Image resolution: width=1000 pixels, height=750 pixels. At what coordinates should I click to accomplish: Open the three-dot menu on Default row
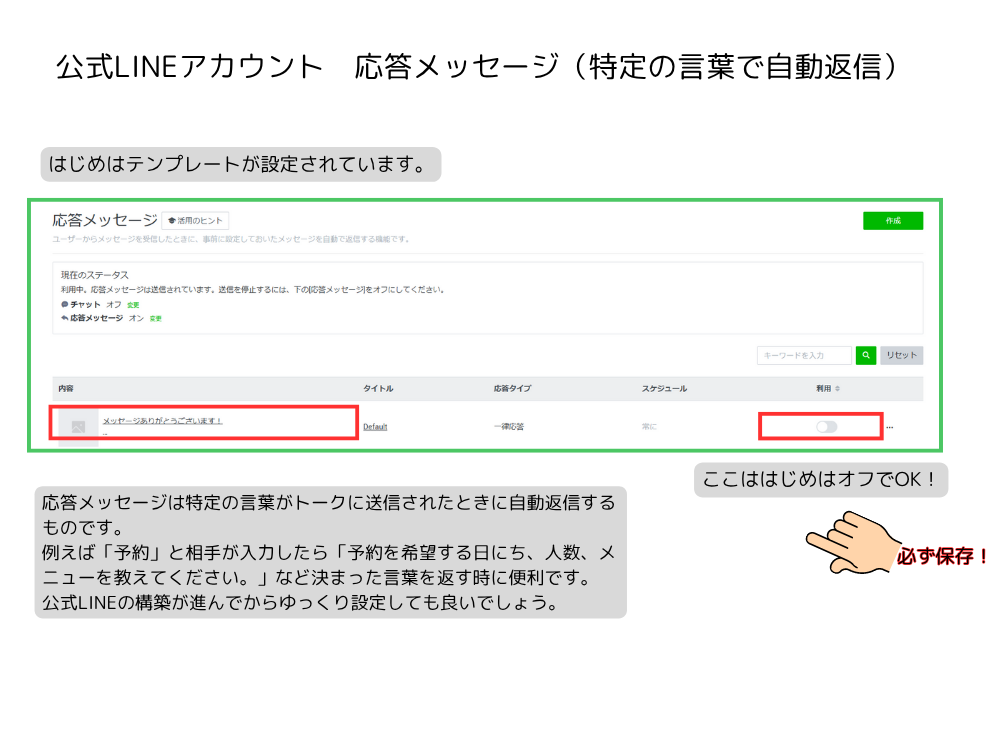[890, 427]
